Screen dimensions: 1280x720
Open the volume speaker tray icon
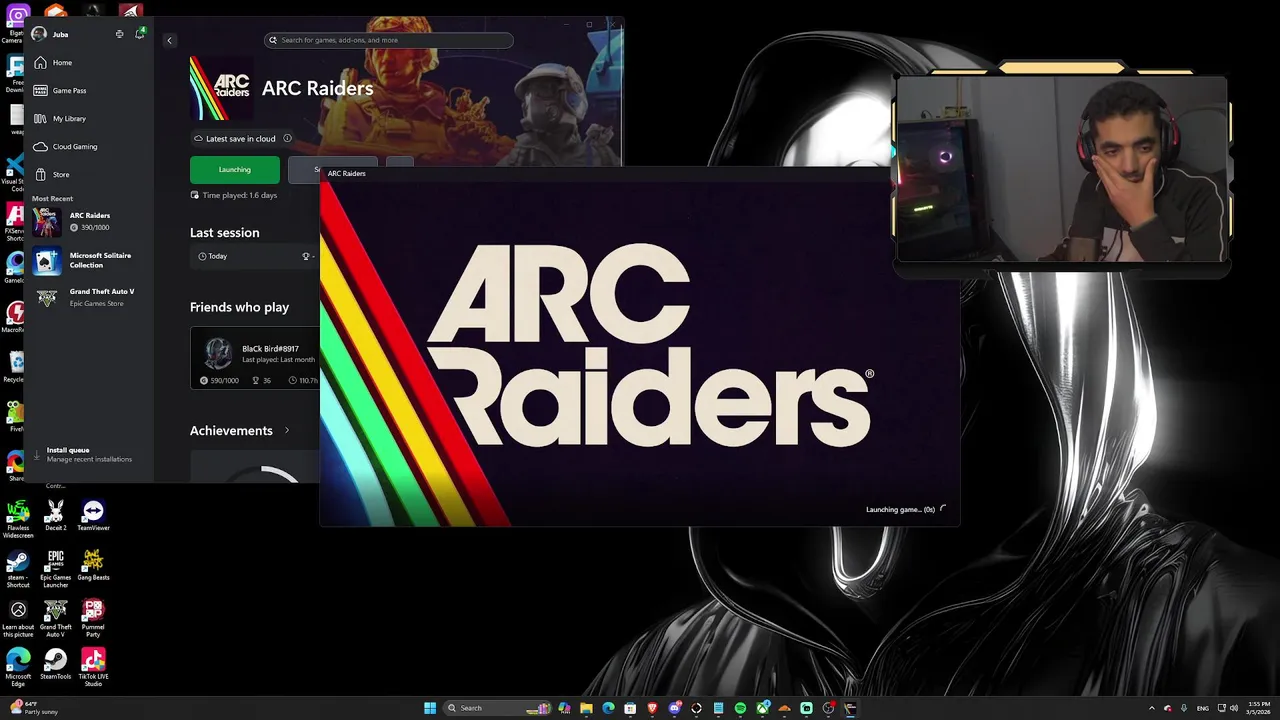click(x=1235, y=708)
